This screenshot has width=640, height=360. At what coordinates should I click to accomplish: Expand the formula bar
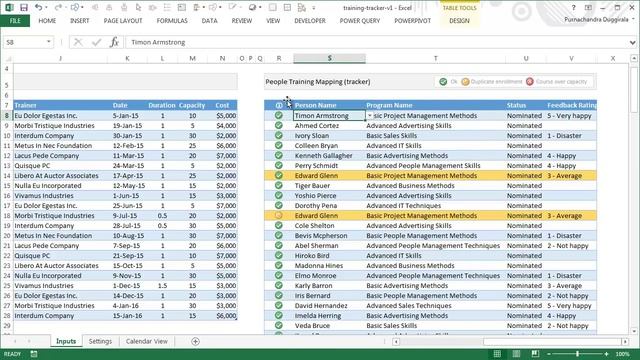click(x=632, y=42)
